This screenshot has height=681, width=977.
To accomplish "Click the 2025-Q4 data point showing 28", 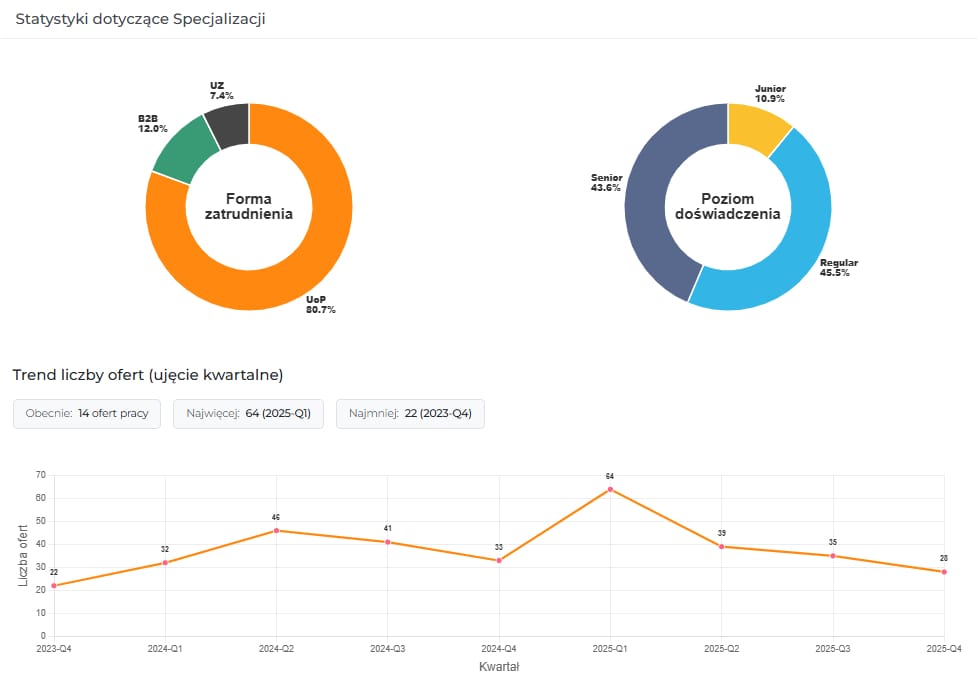I will [944, 572].
